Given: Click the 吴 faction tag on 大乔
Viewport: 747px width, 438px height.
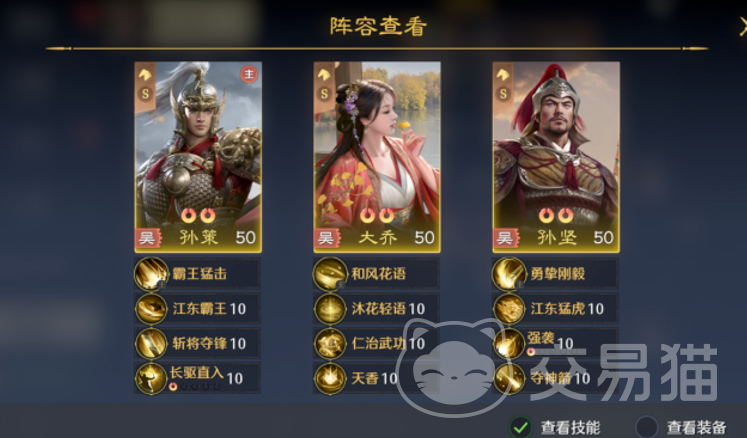Looking at the screenshot, I should 326,238.
